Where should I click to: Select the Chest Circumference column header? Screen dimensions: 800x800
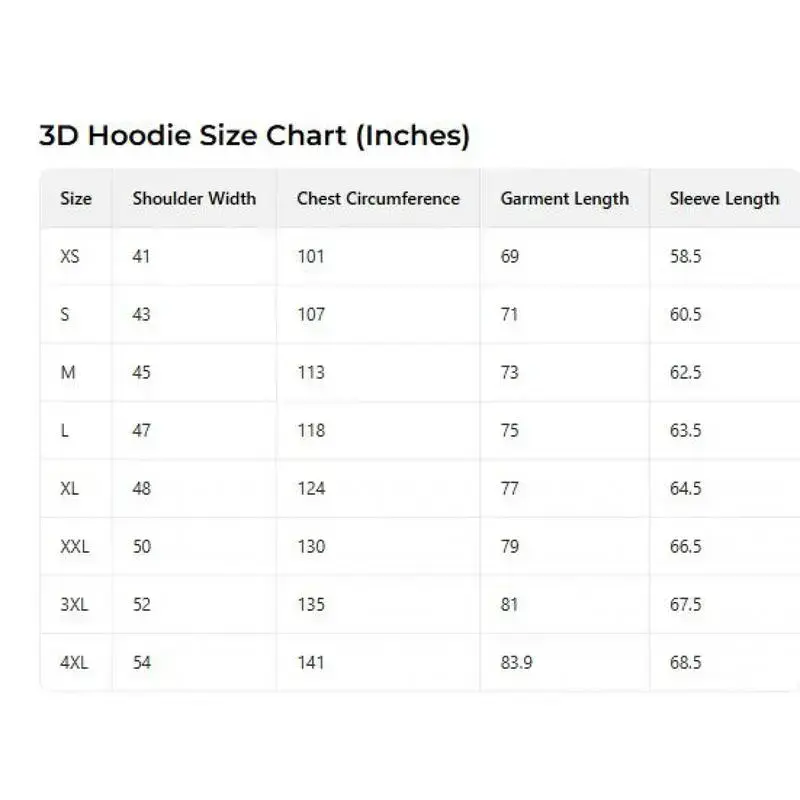coord(378,198)
